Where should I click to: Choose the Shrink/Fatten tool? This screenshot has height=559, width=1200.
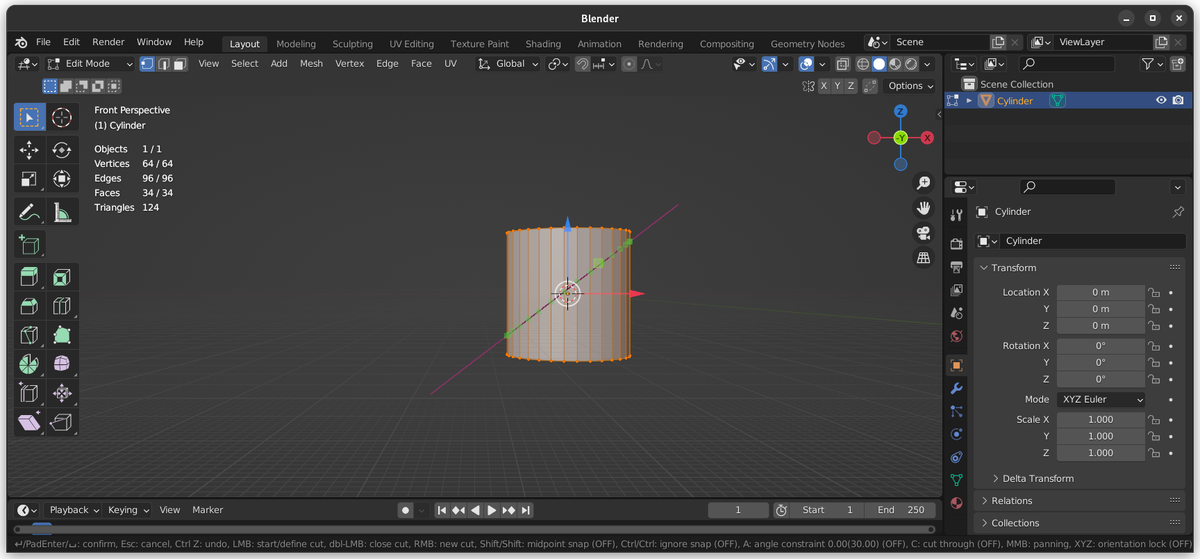[62, 393]
